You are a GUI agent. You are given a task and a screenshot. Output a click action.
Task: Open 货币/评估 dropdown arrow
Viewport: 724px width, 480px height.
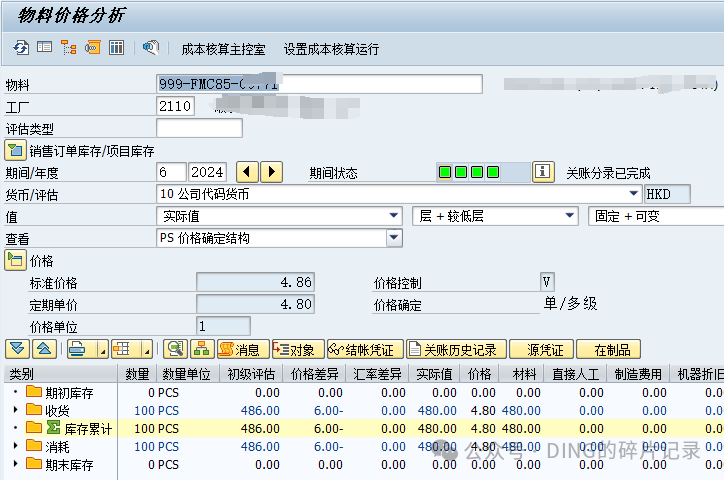pos(634,193)
